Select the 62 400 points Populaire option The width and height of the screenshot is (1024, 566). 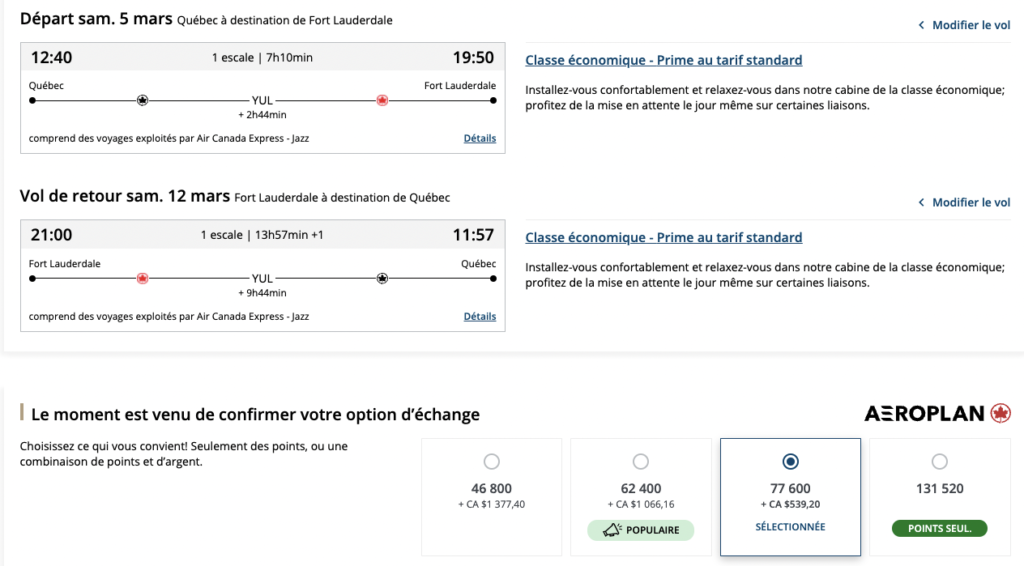click(x=640, y=462)
